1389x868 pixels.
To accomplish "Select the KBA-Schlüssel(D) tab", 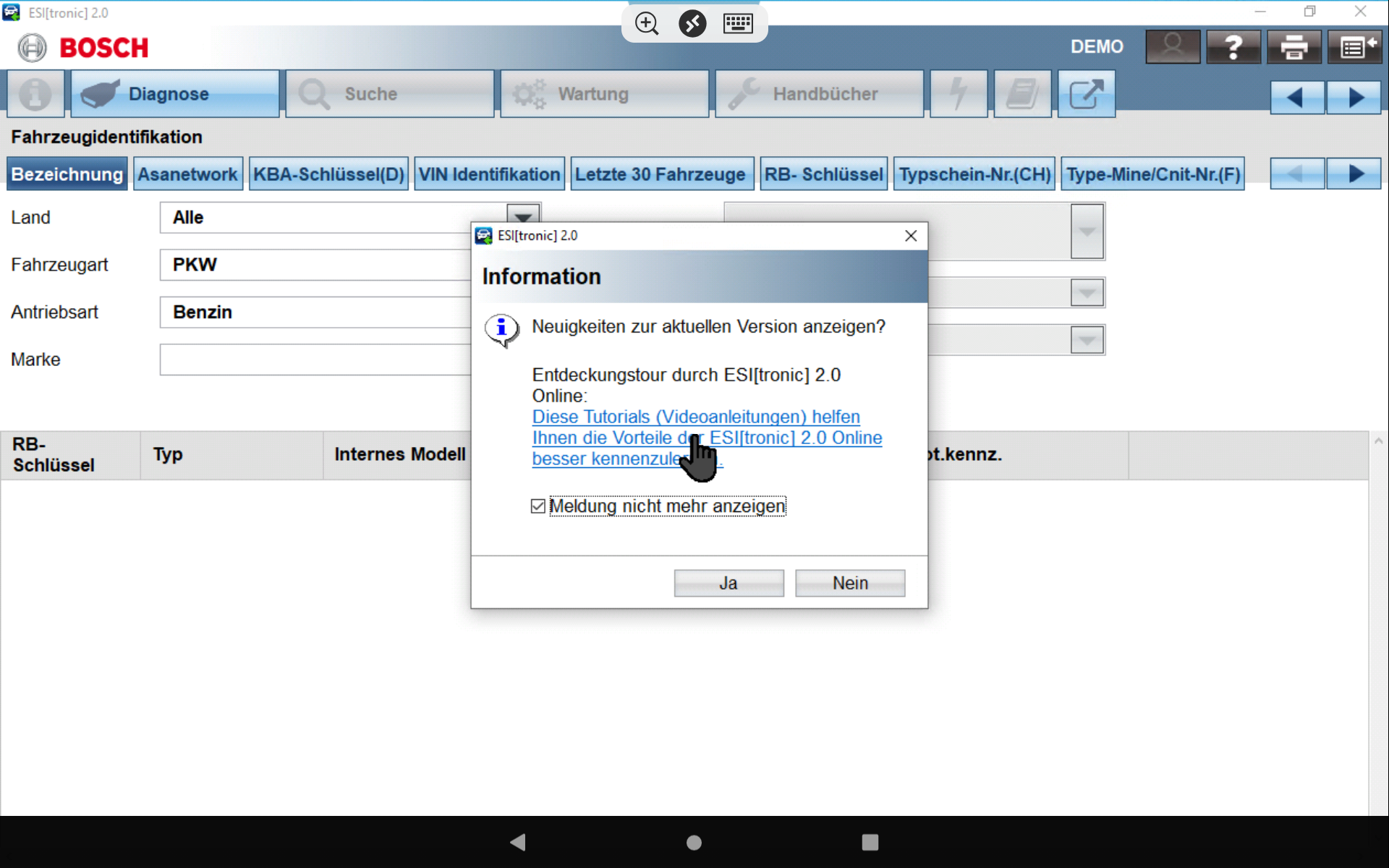I will [x=328, y=174].
